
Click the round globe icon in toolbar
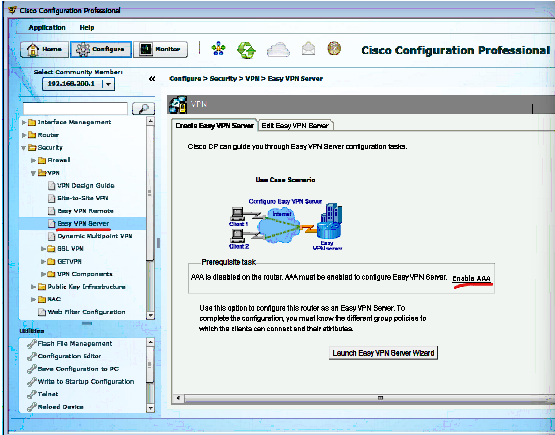pyautogui.click(x=334, y=48)
